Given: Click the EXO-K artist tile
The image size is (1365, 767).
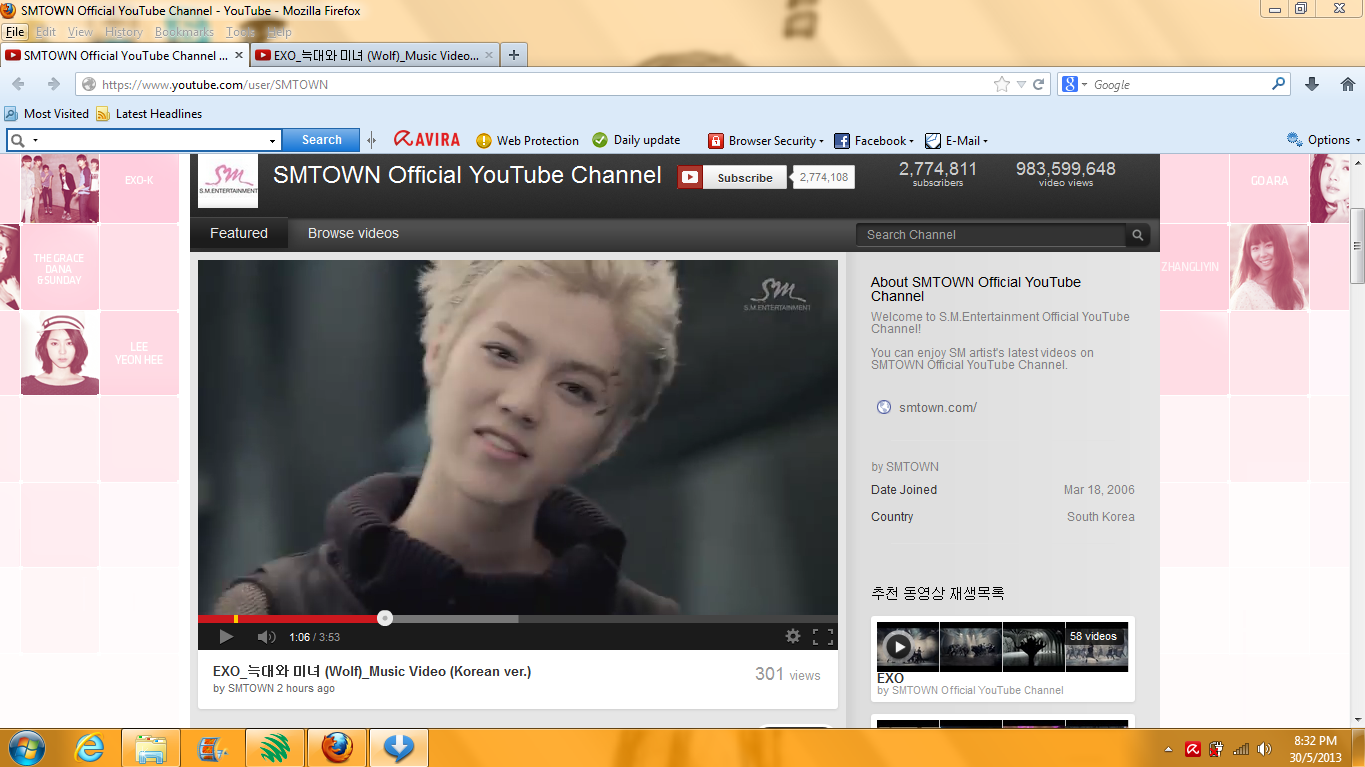Looking at the screenshot, I should 139,182.
